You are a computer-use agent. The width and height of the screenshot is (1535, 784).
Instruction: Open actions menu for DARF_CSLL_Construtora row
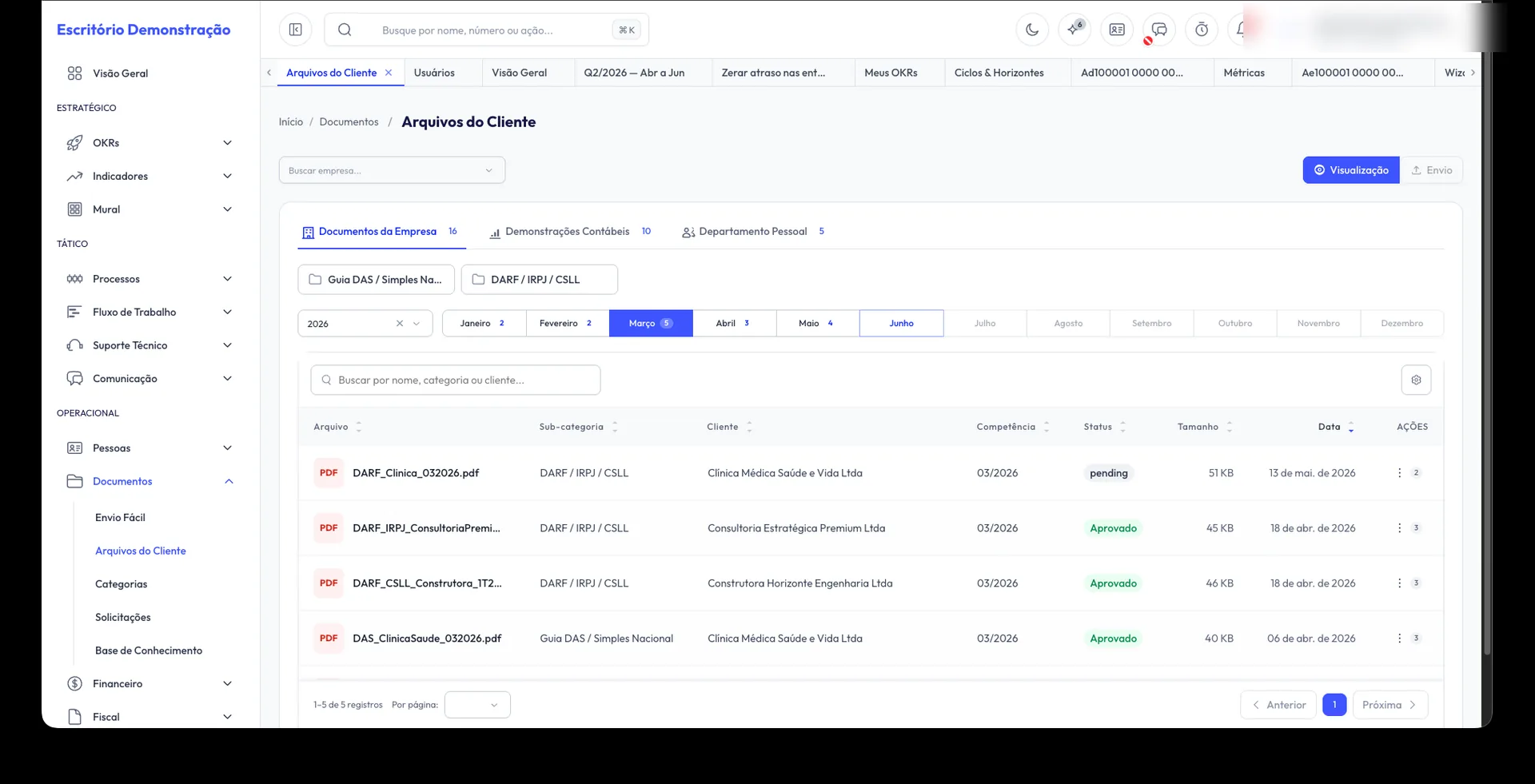(1399, 583)
